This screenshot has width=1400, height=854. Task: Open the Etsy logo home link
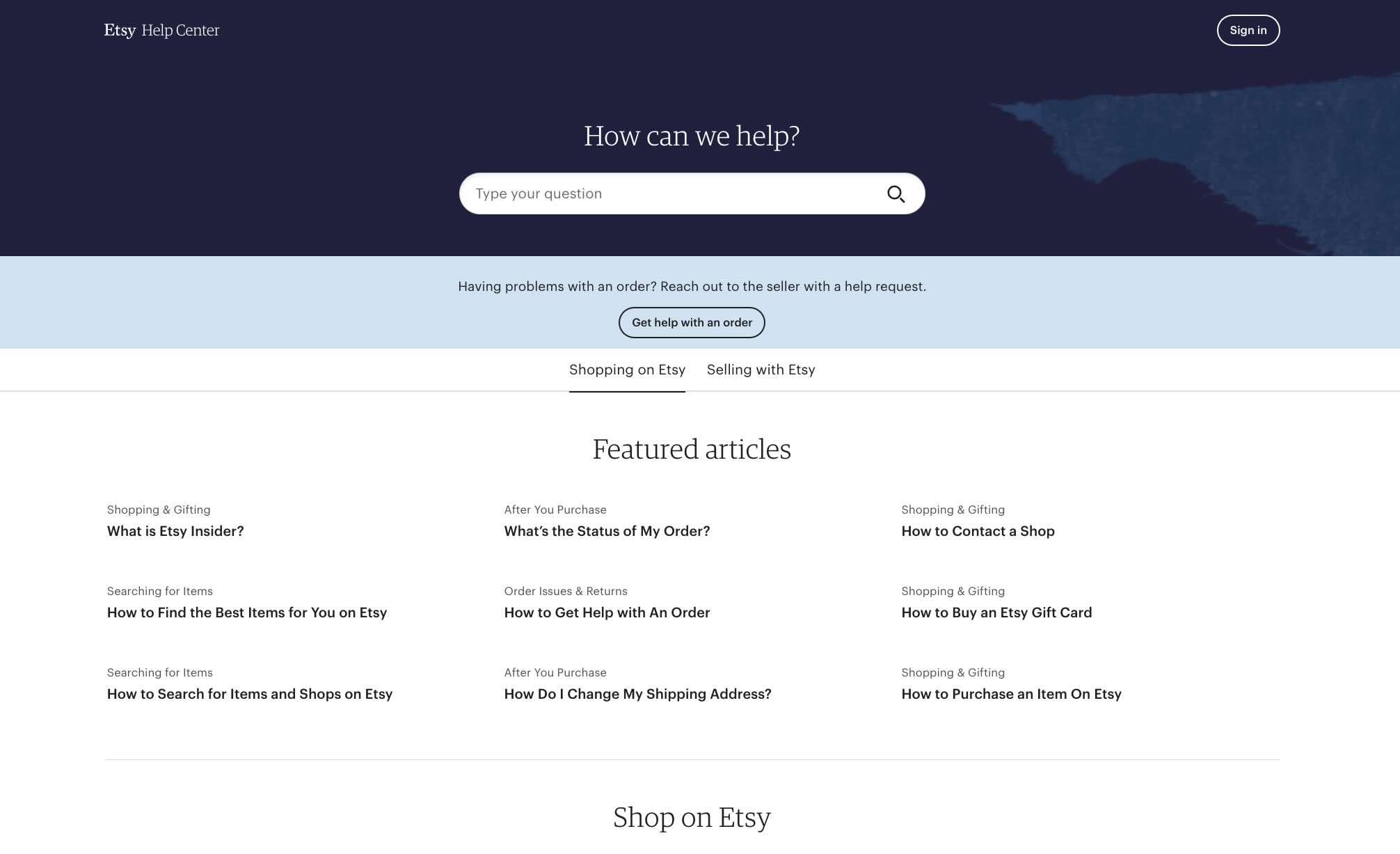coord(120,30)
